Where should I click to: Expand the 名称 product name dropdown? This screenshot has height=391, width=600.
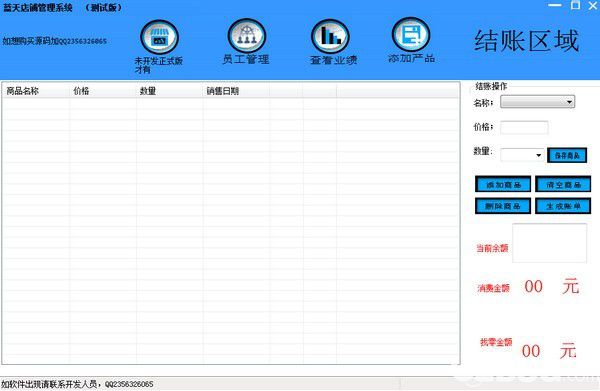coord(537,102)
